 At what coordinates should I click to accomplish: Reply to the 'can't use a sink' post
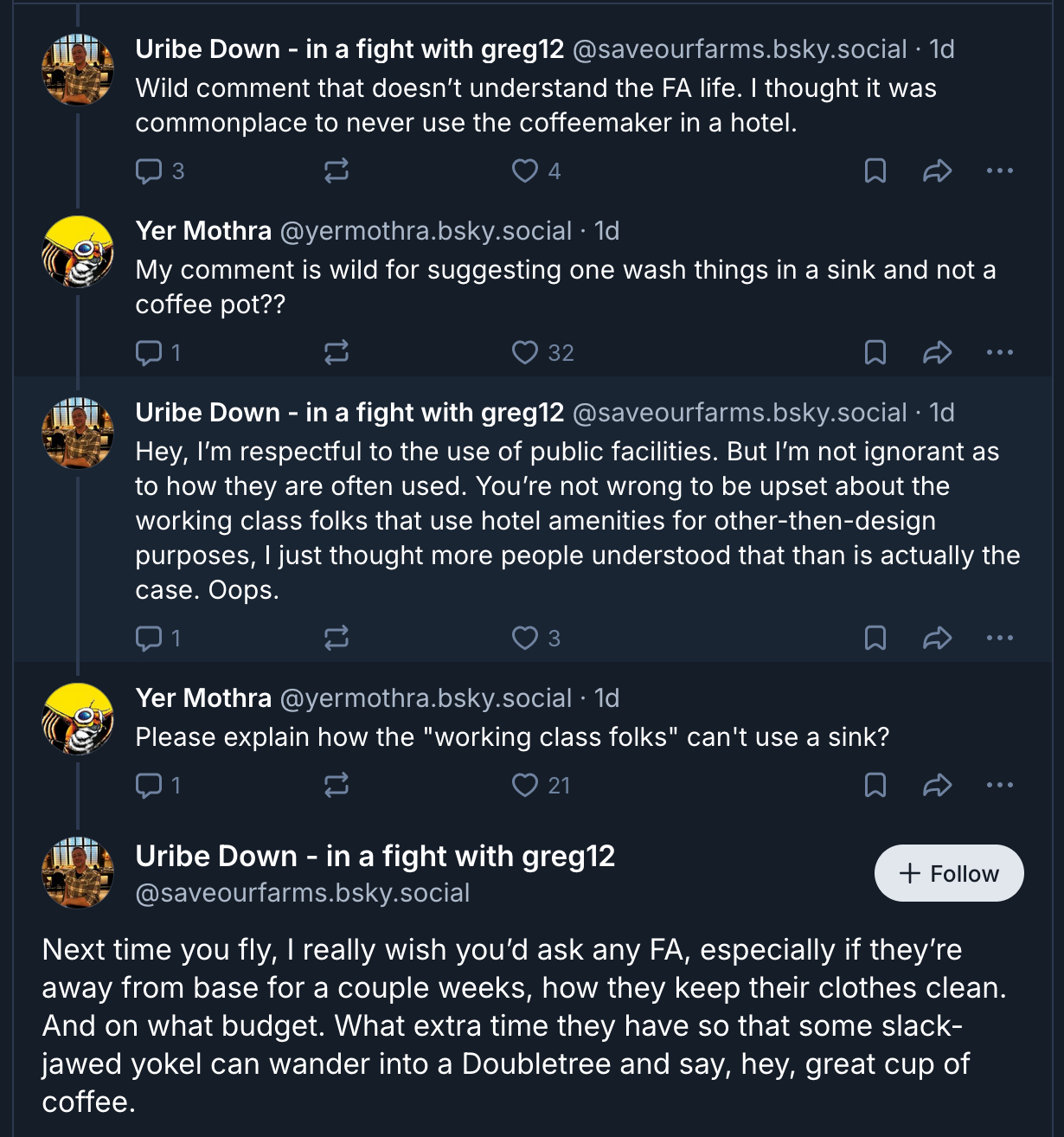149,785
